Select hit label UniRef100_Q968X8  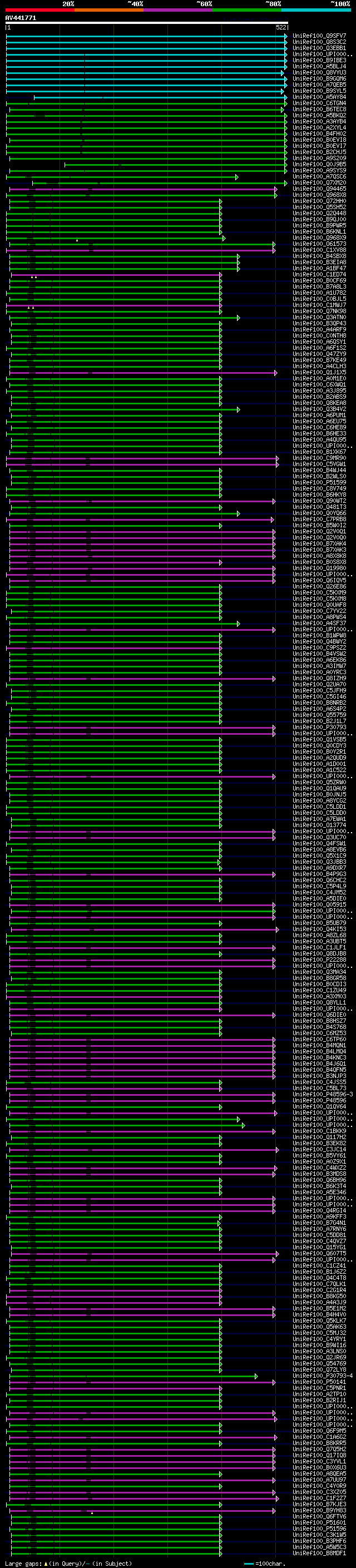coord(319,195)
